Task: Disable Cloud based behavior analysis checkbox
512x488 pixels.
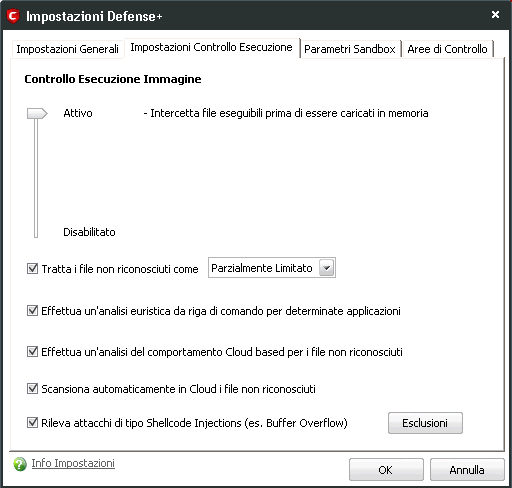Action: (32, 351)
